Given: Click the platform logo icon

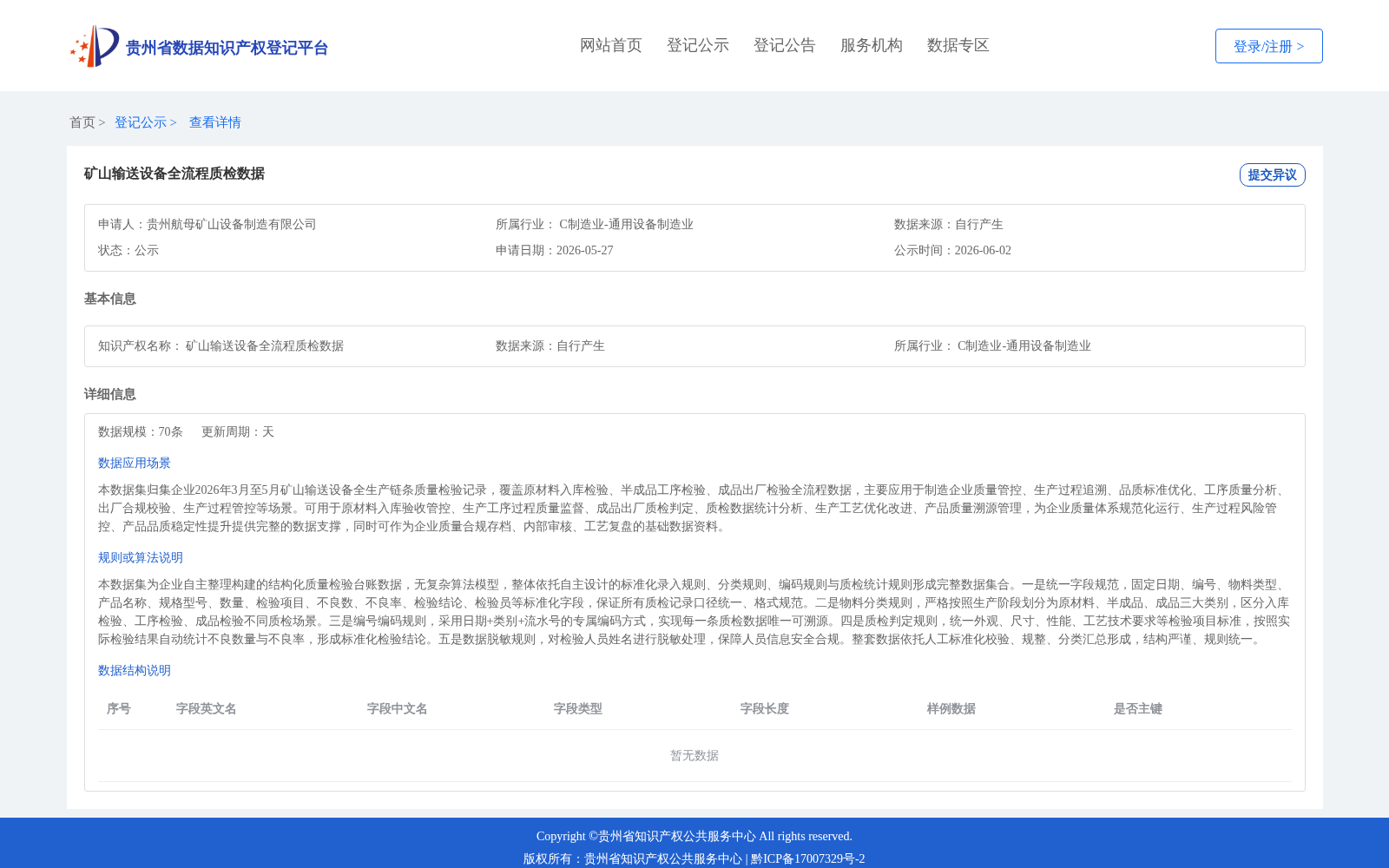Looking at the screenshot, I should [95, 46].
